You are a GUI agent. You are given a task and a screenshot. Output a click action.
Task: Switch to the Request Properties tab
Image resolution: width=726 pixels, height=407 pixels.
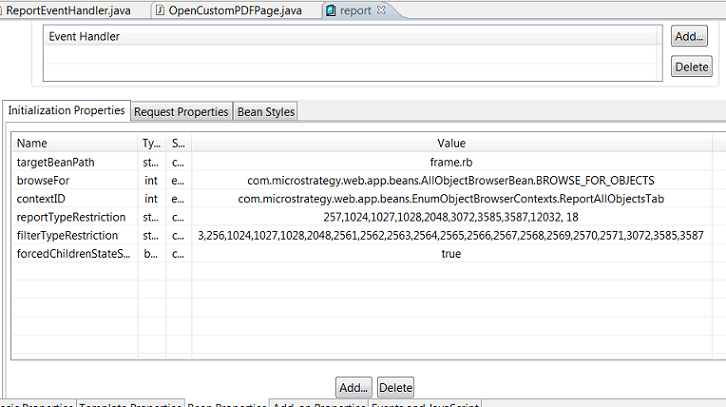click(181, 112)
